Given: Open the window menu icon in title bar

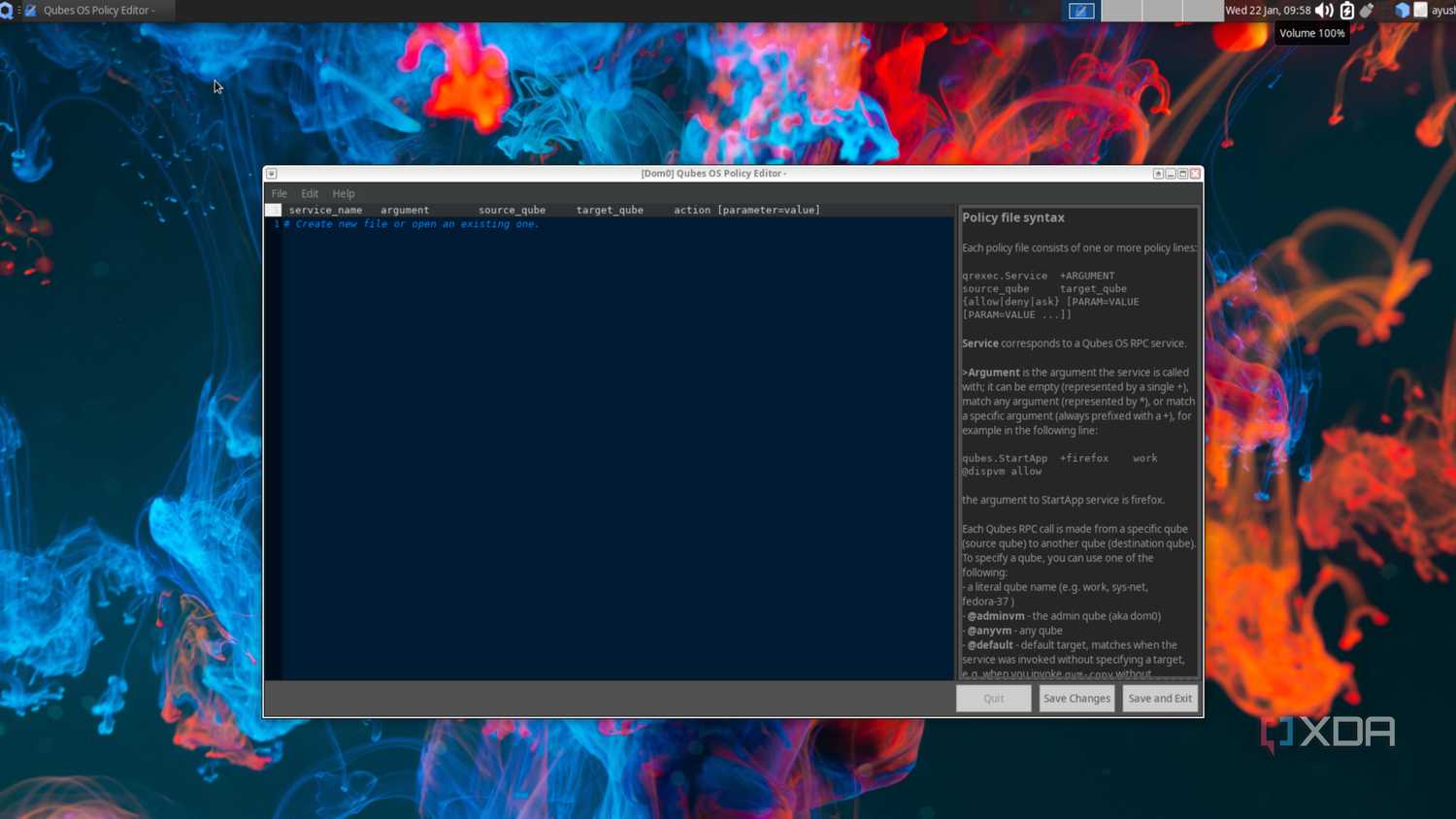Looking at the screenshot, I should pyautogui.click(x=272, y=174).
